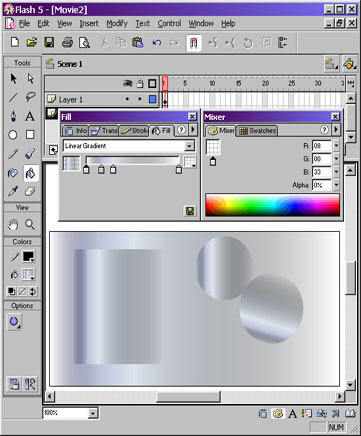Toggle Layer 1 blue outline square

click(x=153, y=99)
